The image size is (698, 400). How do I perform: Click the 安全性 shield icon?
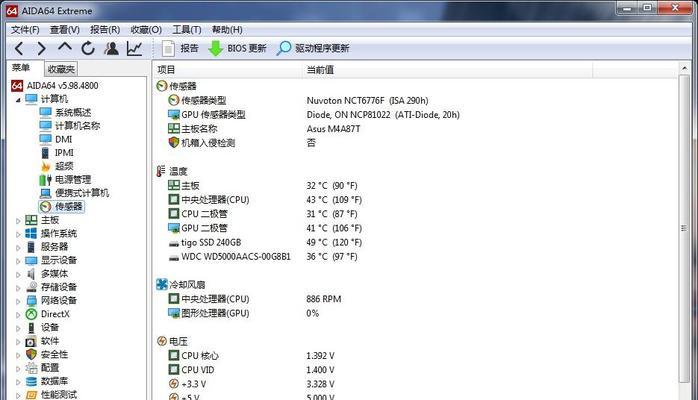(31, 355)
